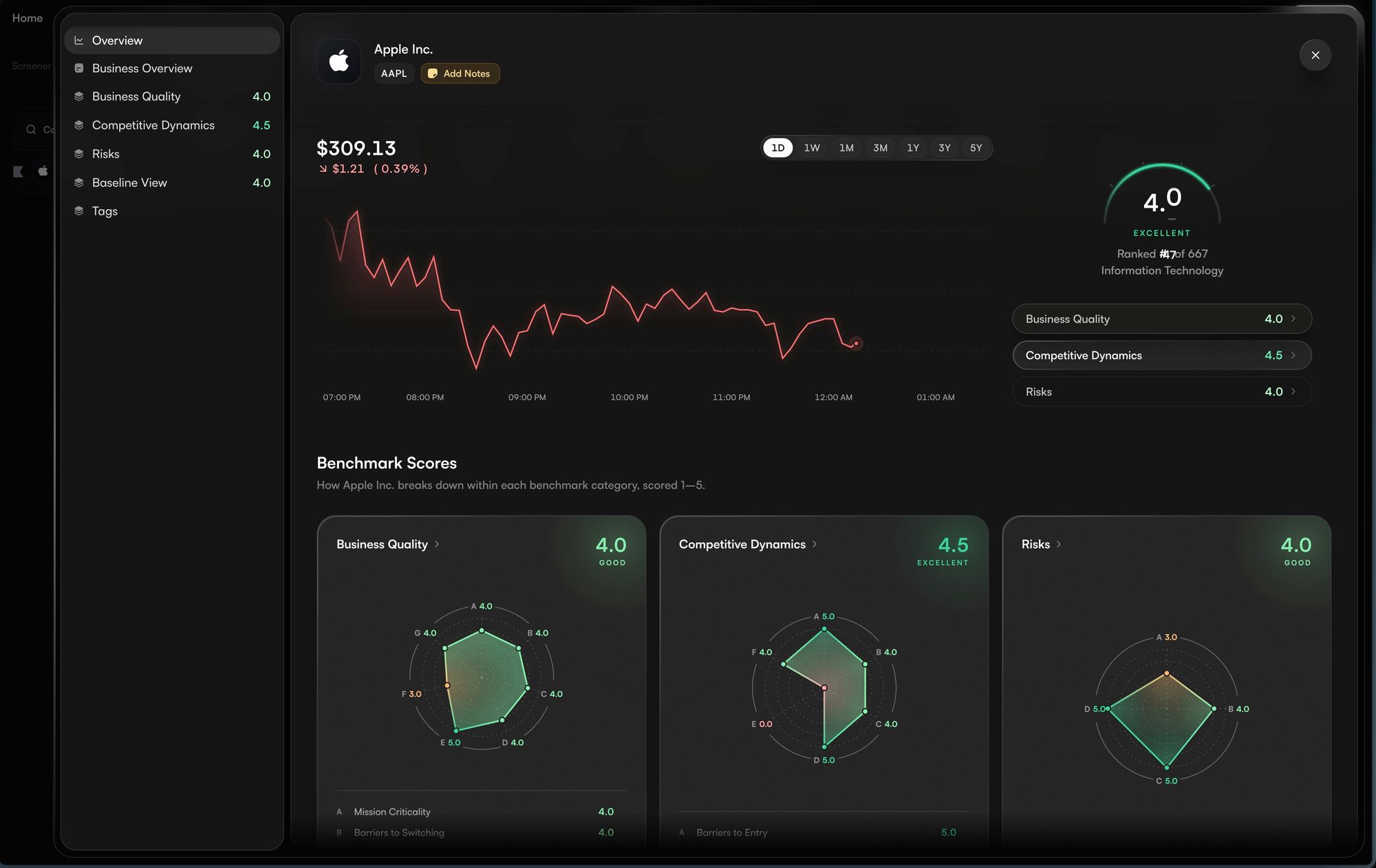Click the Business Quality card title
The height and width of the screenshot is (868, 1376).
click(x=382, y=545)
